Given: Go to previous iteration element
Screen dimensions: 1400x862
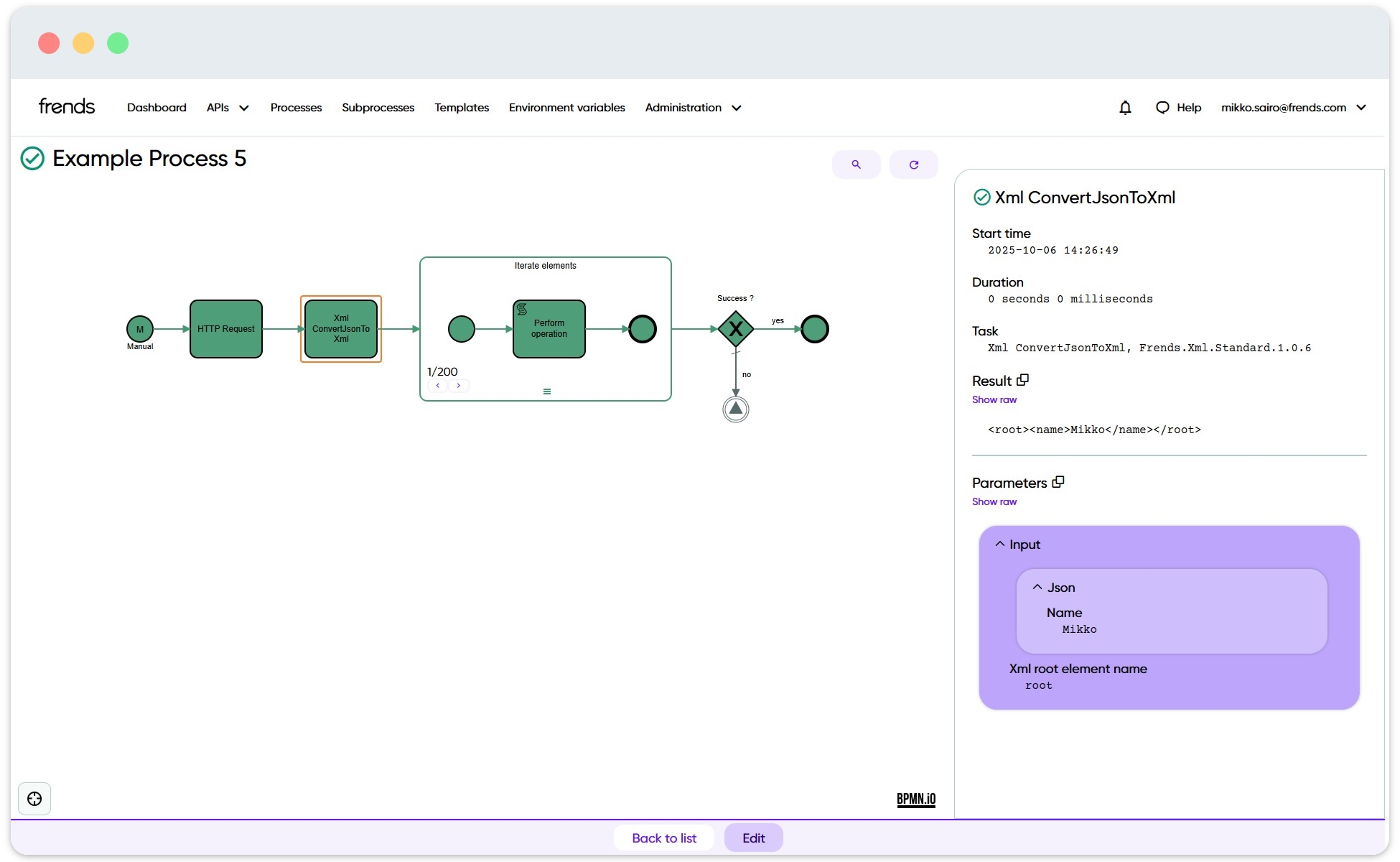Looking at the screenshot, I should click(x=438, y=386).
